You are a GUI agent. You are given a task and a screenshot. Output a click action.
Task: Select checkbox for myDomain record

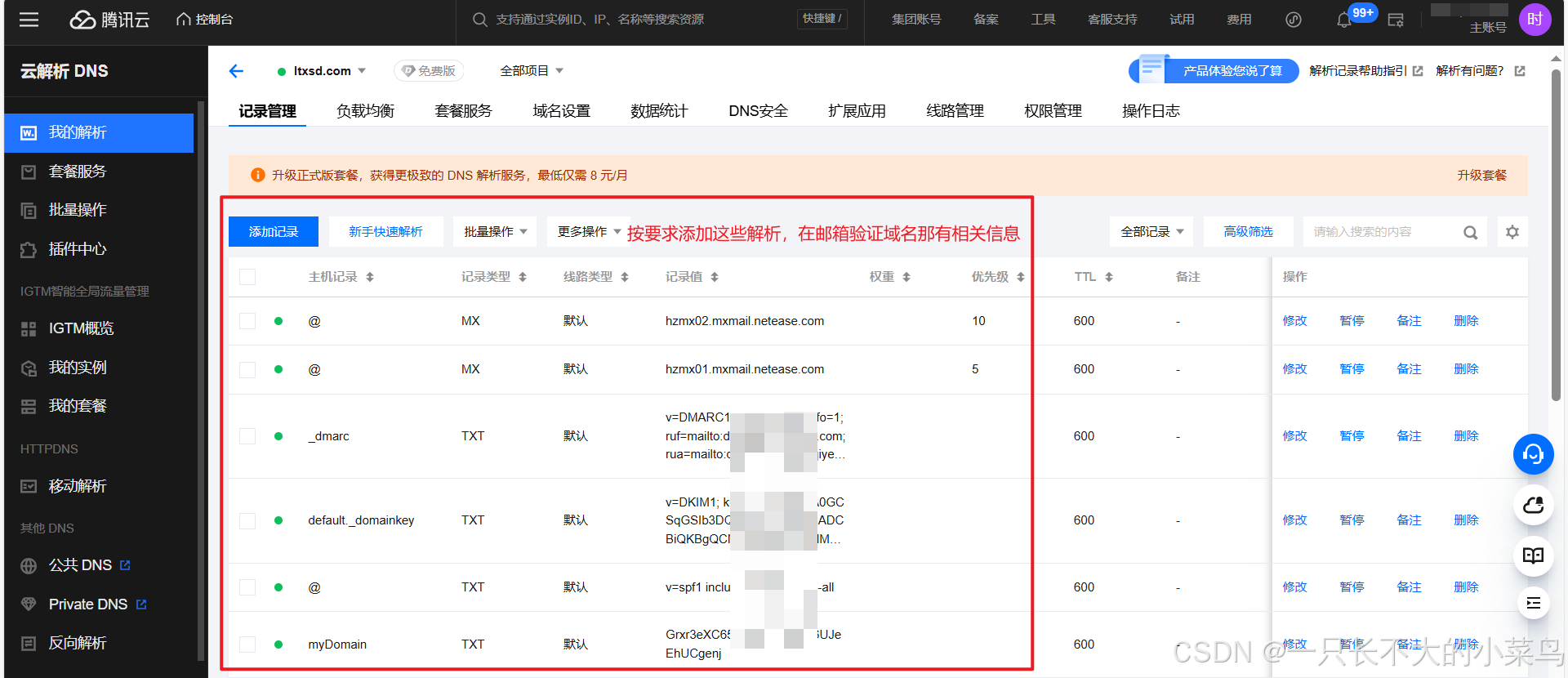(247, 645)
